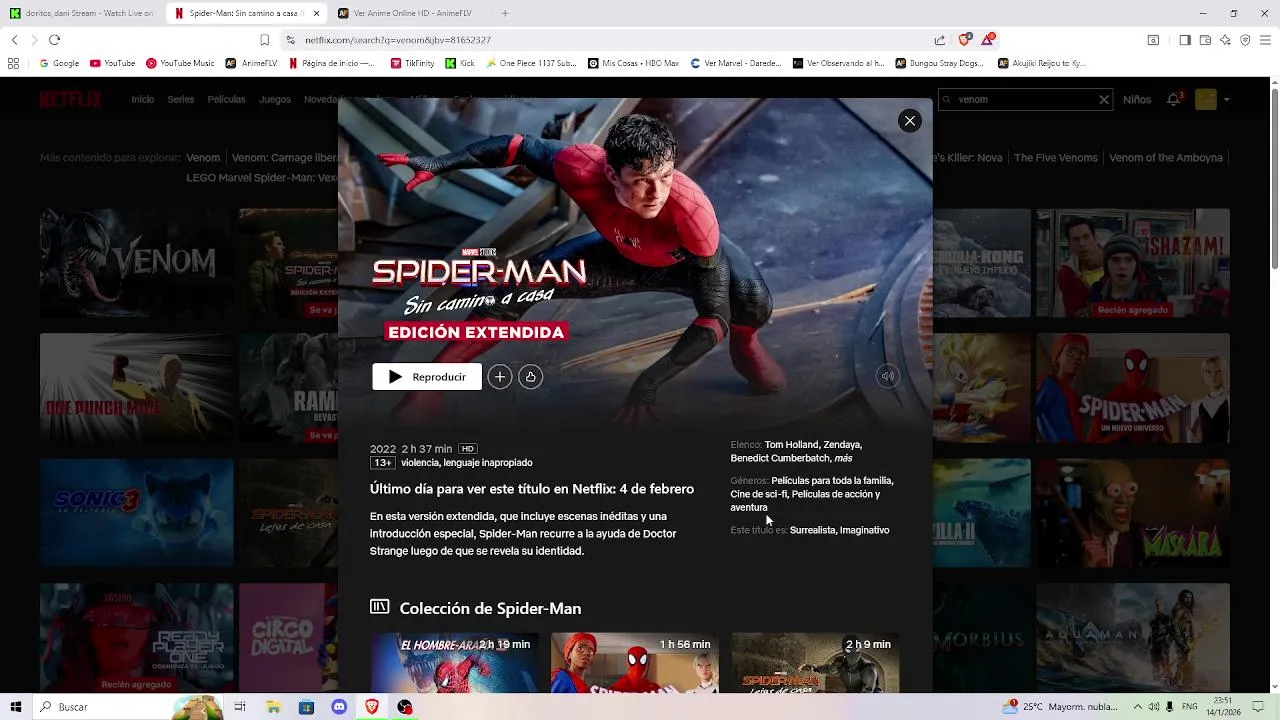The height and width of the screenshot is (720, 1280).
Task: Click the Venom suggestion link in explore row
Action: [x=203, y=158]
